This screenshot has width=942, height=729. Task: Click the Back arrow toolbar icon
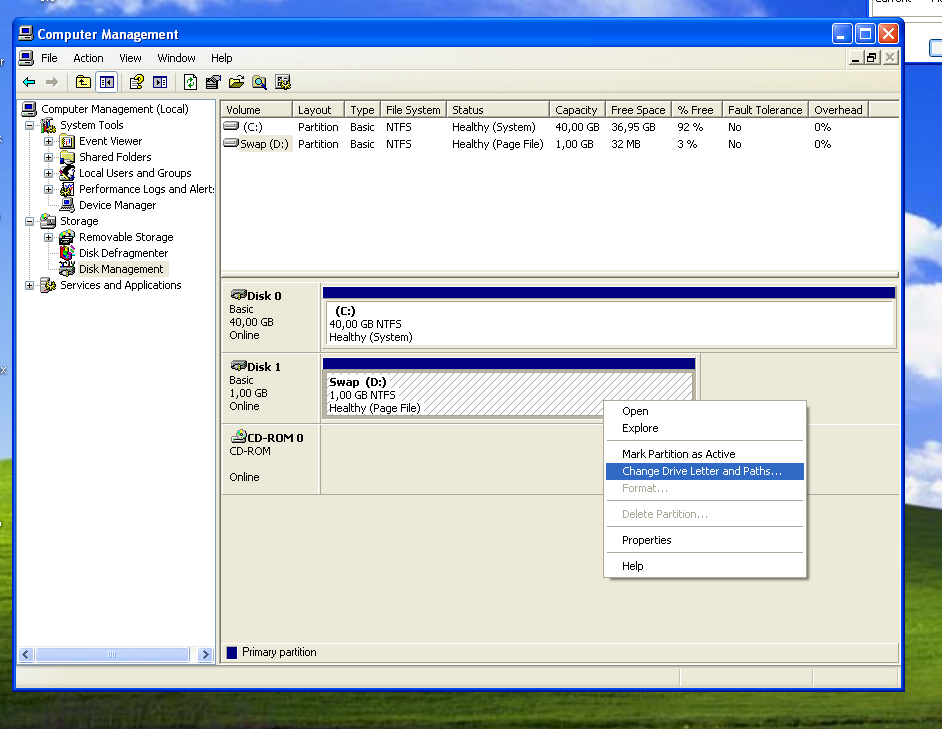tap(29, 82)
